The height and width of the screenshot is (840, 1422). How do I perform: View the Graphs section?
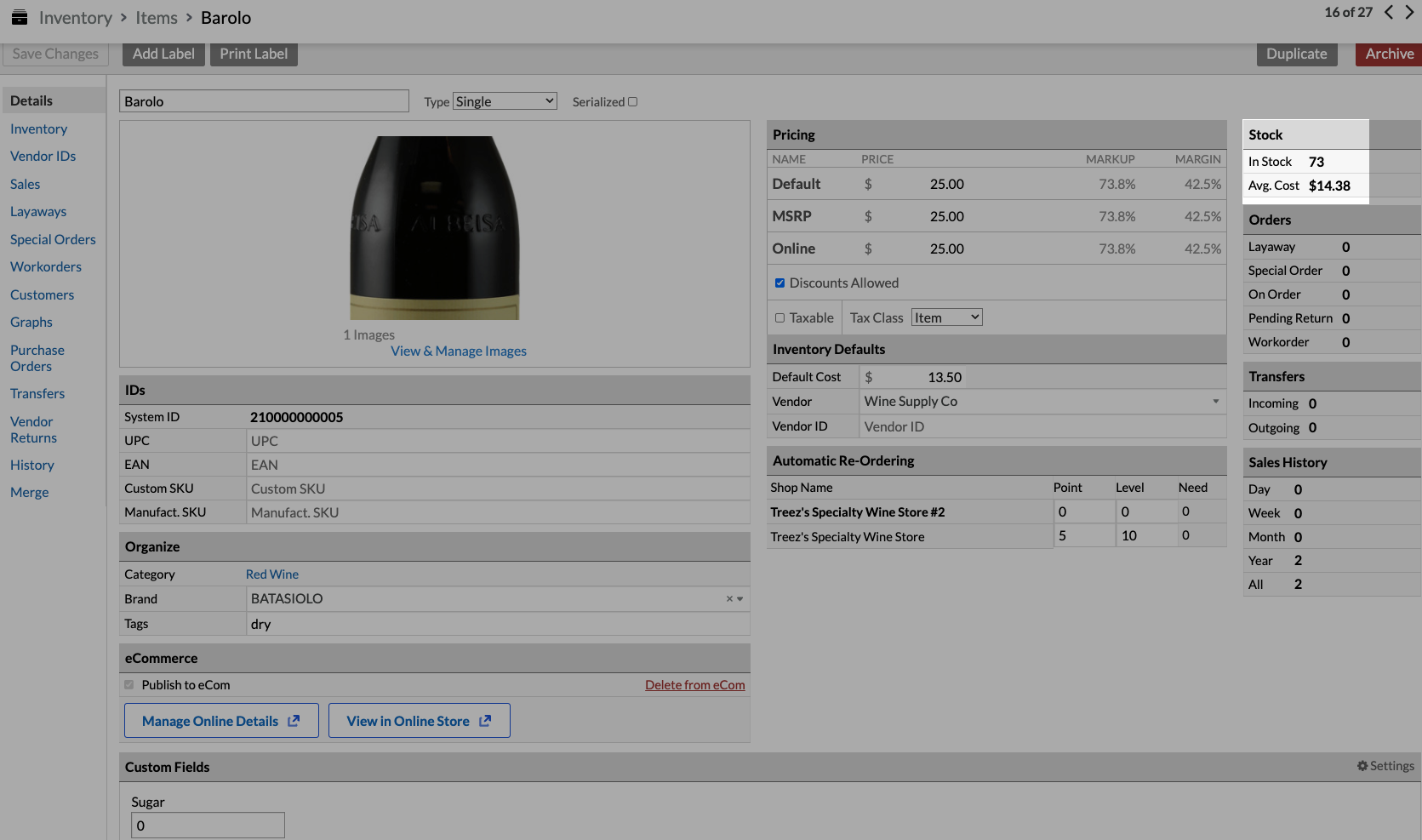click(x=31, y=322)
